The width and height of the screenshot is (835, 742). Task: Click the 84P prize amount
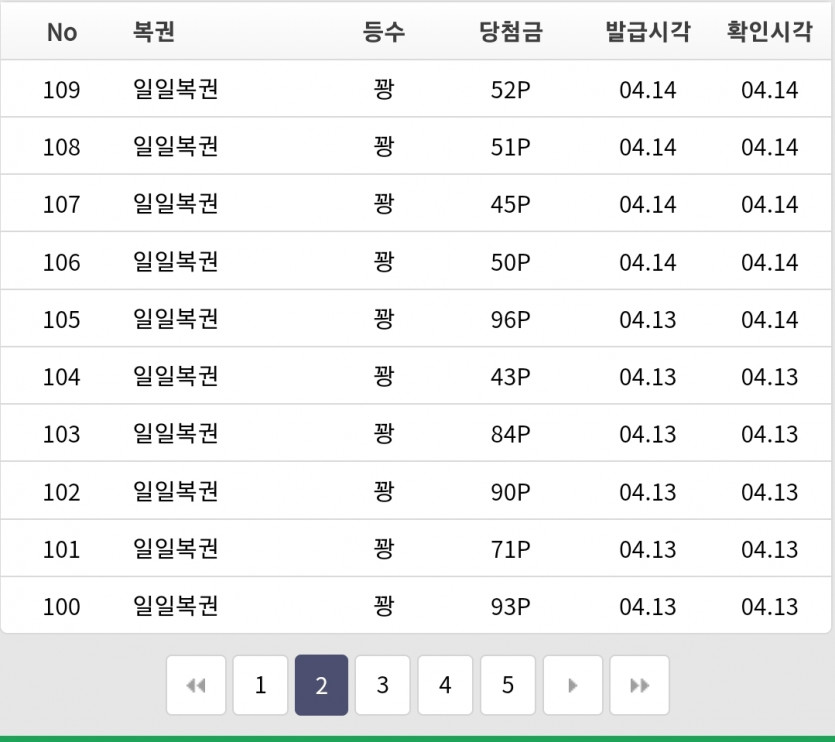click(511, 434)
